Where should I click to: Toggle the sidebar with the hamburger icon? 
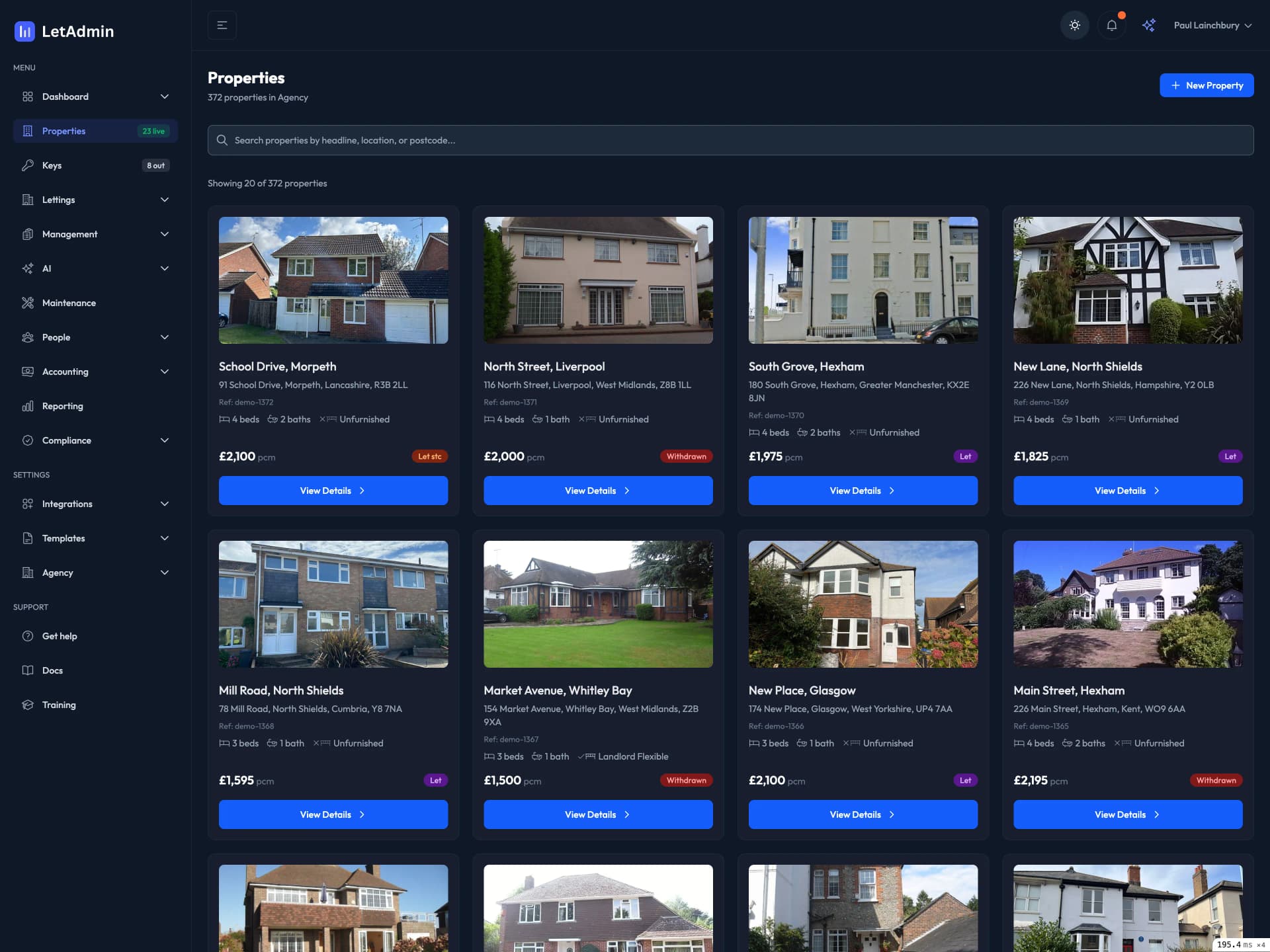222,24
